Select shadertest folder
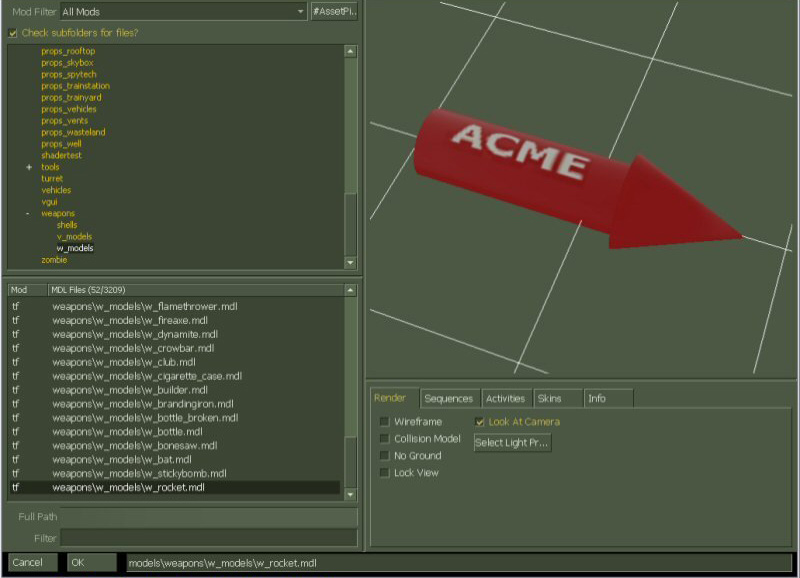This screenshot has height=578, width=800. pos(61,155)
